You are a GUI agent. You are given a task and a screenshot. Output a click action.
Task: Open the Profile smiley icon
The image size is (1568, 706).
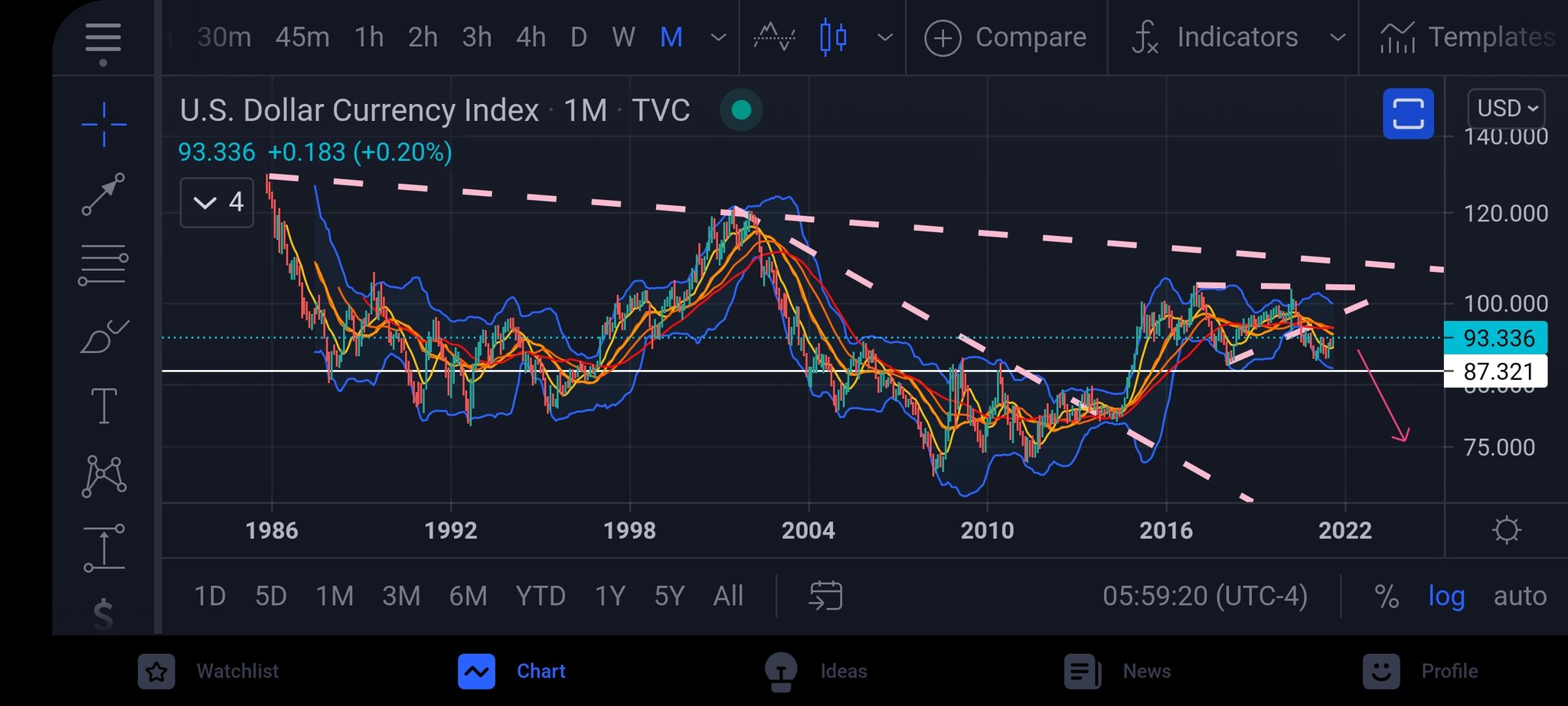pyautogui.click(x=1381, y=672)
